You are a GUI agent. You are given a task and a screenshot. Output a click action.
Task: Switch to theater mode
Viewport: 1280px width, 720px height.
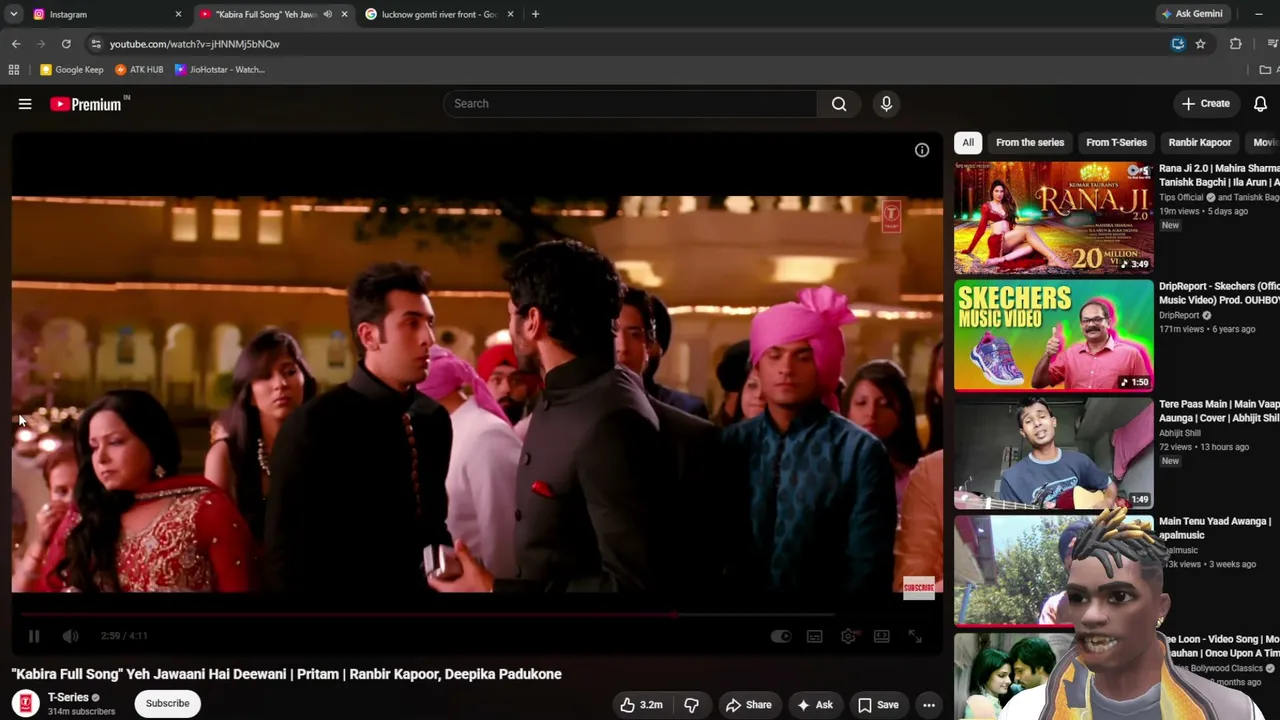coord(882,636)
